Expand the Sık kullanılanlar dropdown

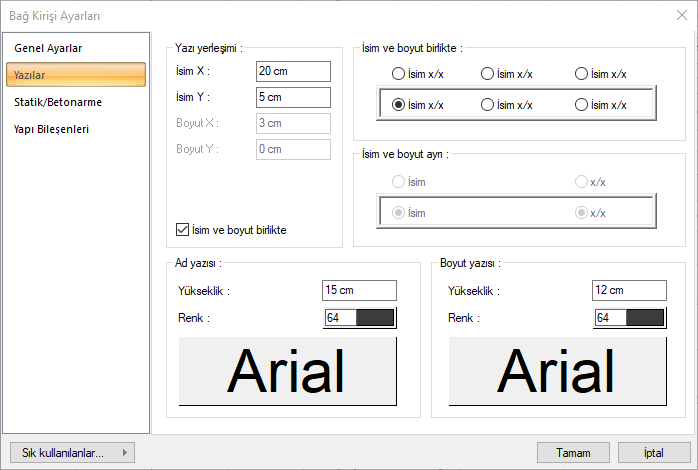point(71,452)
